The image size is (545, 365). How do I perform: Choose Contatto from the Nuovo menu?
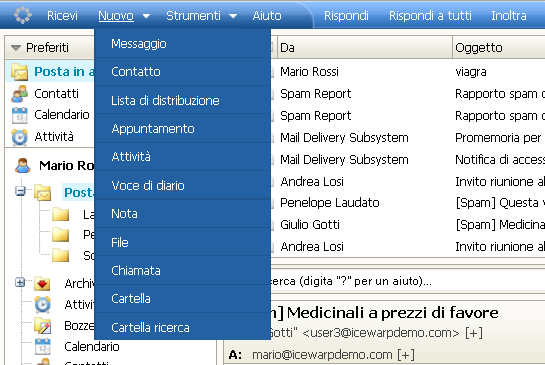point(182,72)
